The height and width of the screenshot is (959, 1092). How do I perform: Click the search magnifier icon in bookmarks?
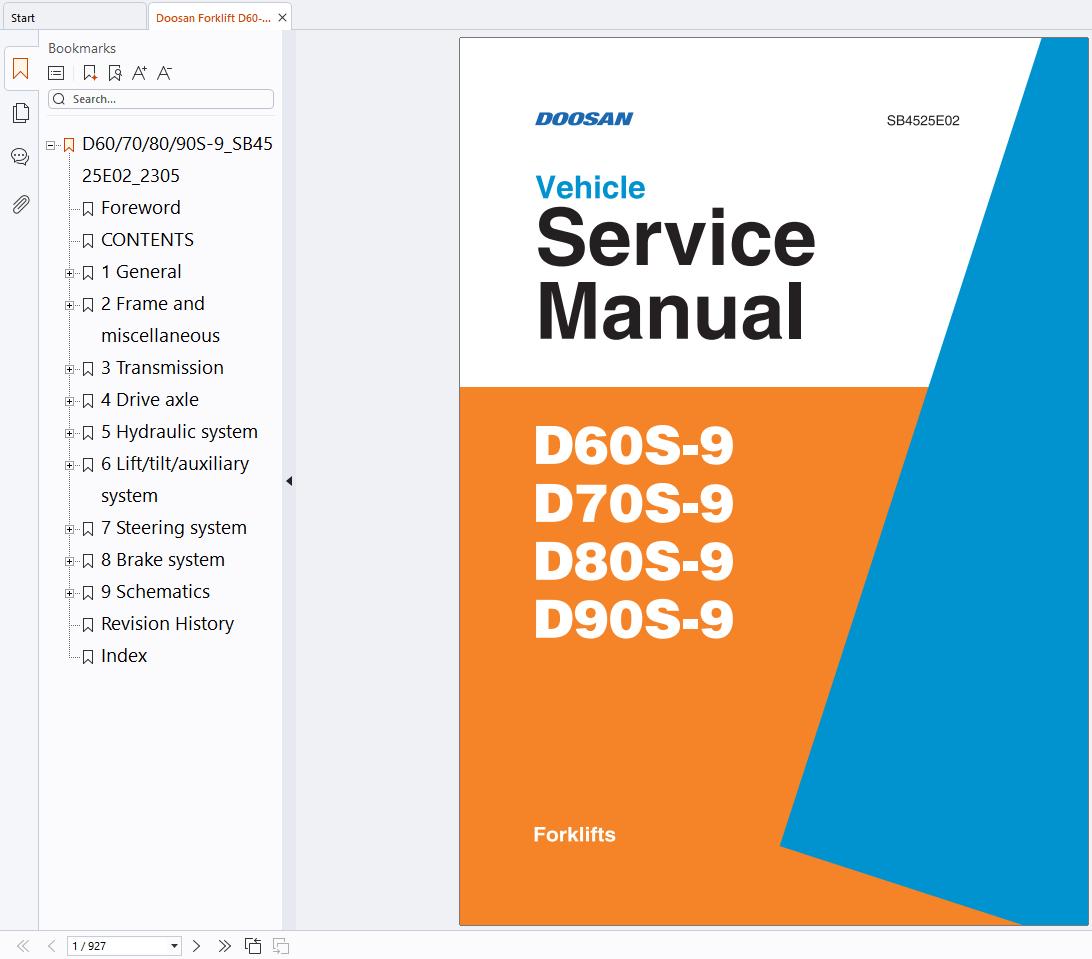pos(59,99)
